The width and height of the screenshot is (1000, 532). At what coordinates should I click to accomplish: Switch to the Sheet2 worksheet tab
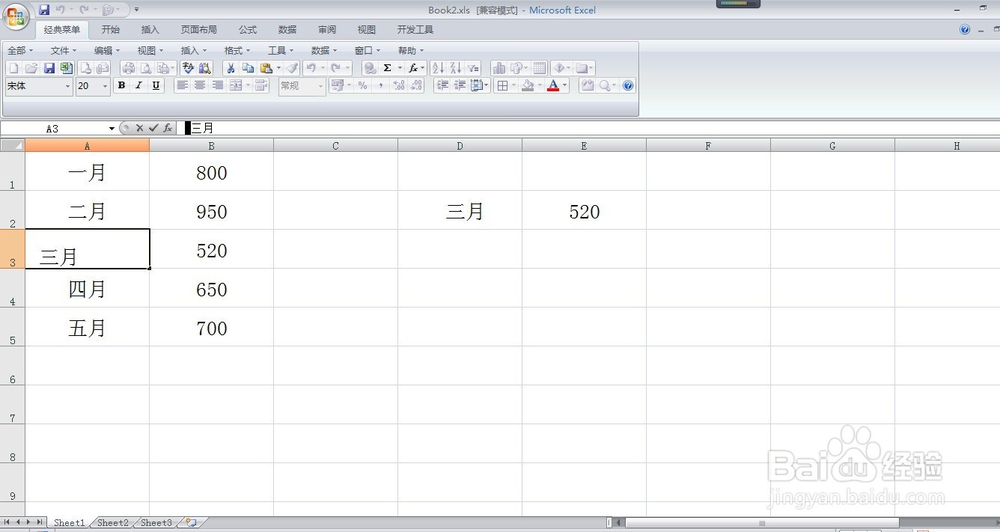113,522
